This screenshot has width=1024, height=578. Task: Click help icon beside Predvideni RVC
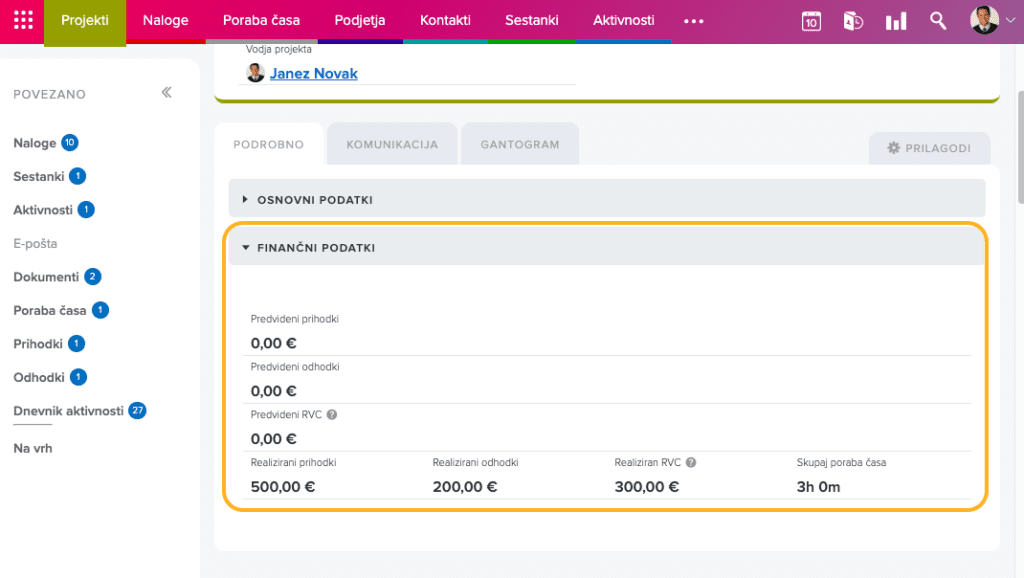point(332,414)
